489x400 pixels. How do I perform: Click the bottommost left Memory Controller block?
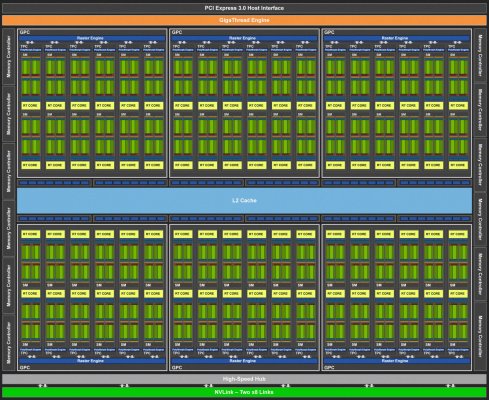tap(9, 342)
